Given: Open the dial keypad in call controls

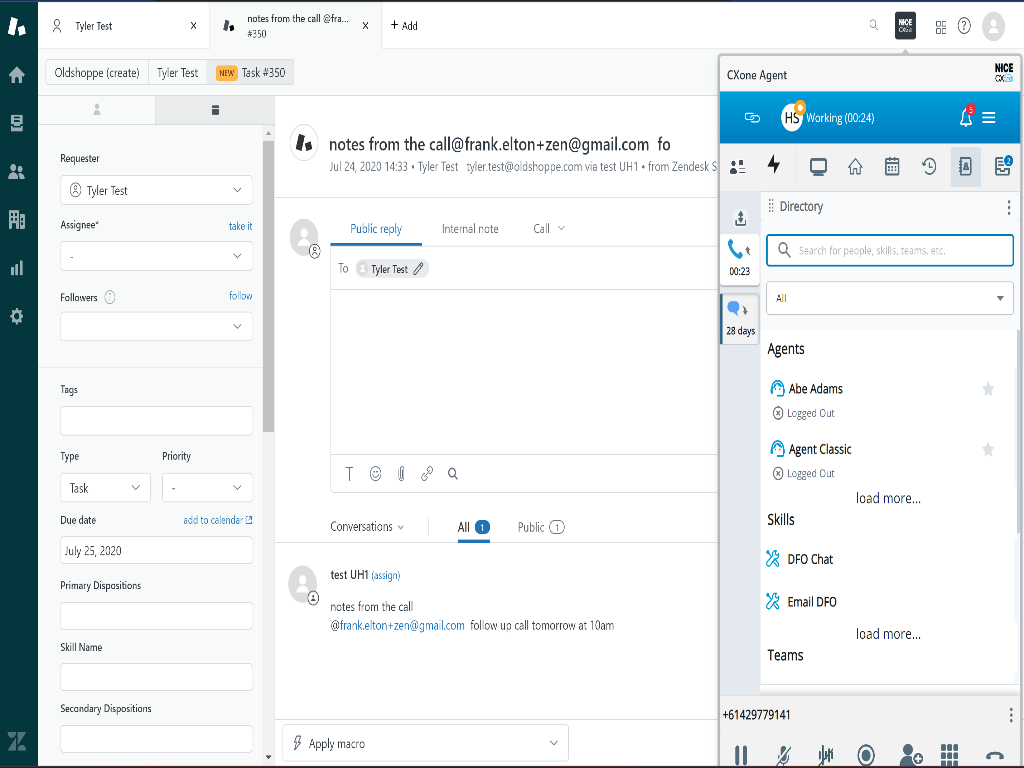Looking at the screenshot, I should 950,754.
